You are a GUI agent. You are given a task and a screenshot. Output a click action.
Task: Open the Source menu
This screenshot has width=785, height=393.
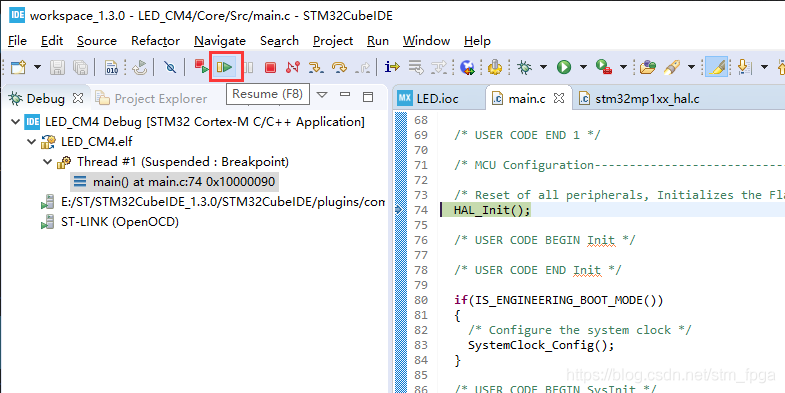click(97, 41)
